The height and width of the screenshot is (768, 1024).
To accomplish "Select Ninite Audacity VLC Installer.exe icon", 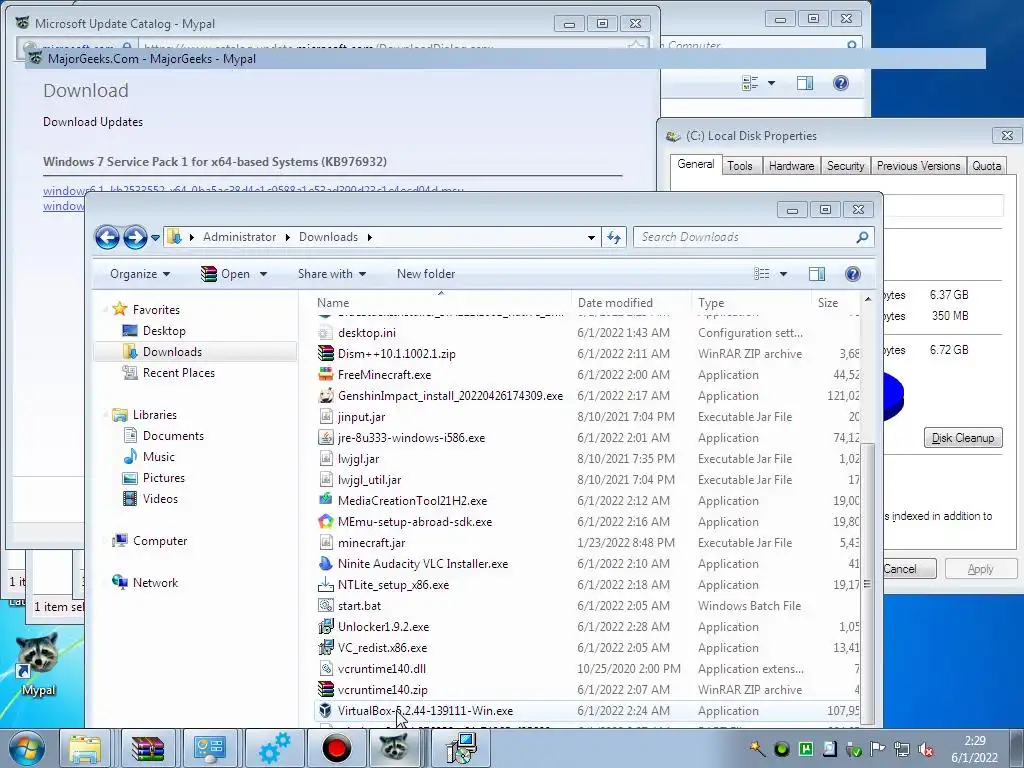I will pos(326,563).
